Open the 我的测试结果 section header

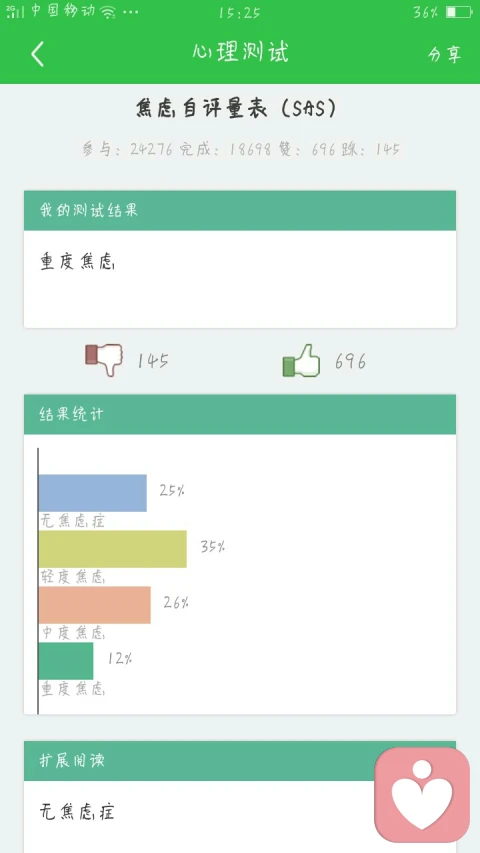click(x=240, y=211)
